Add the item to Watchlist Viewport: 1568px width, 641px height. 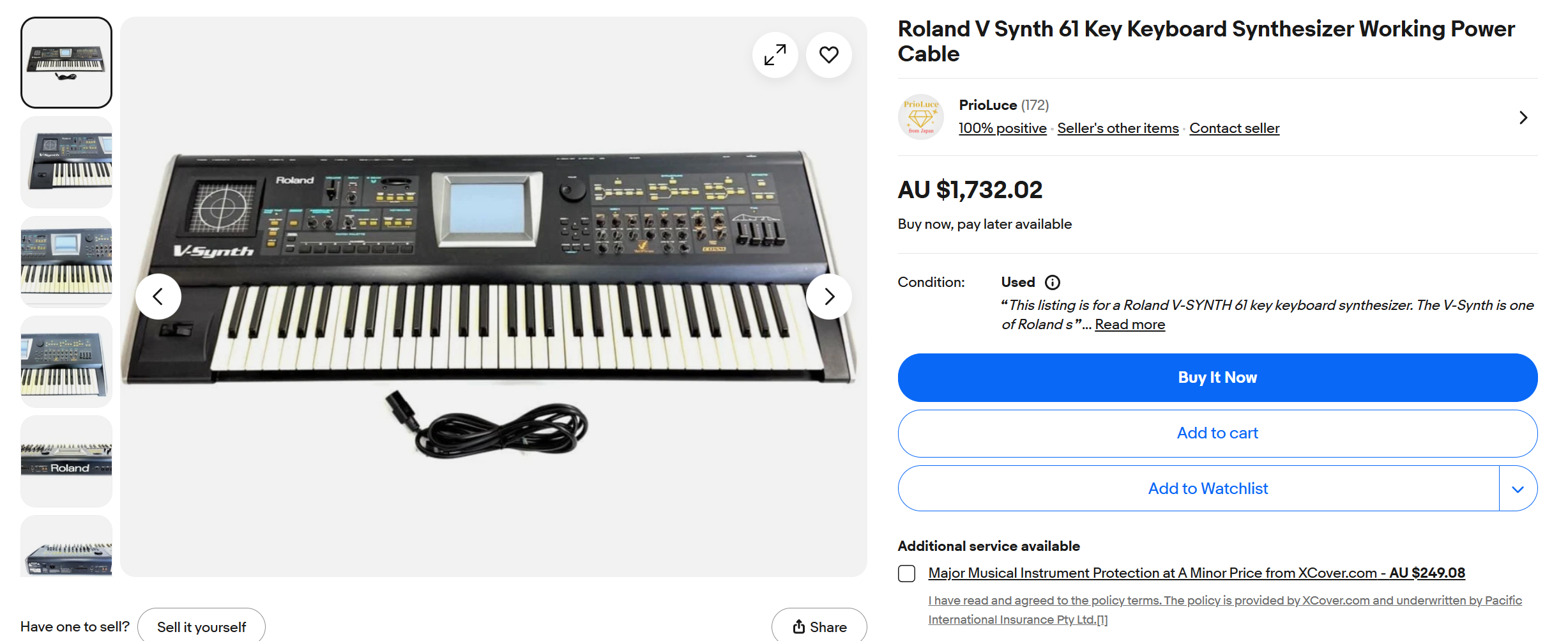(x=1207, y=489)
